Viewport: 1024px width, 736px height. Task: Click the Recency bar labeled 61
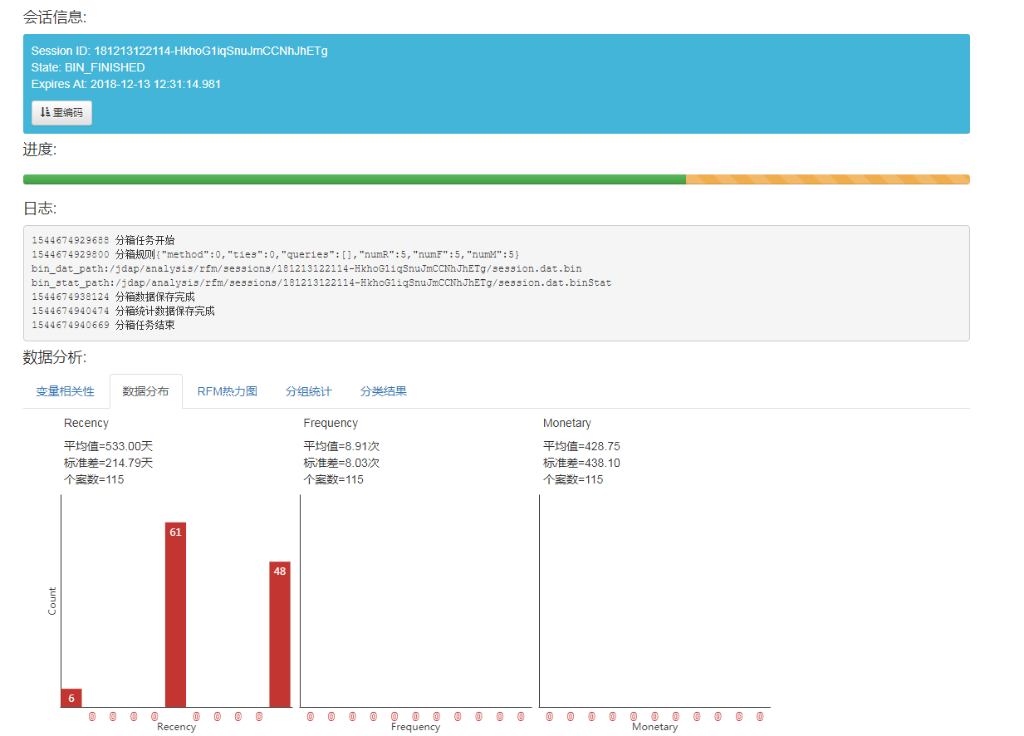point(175,614)
